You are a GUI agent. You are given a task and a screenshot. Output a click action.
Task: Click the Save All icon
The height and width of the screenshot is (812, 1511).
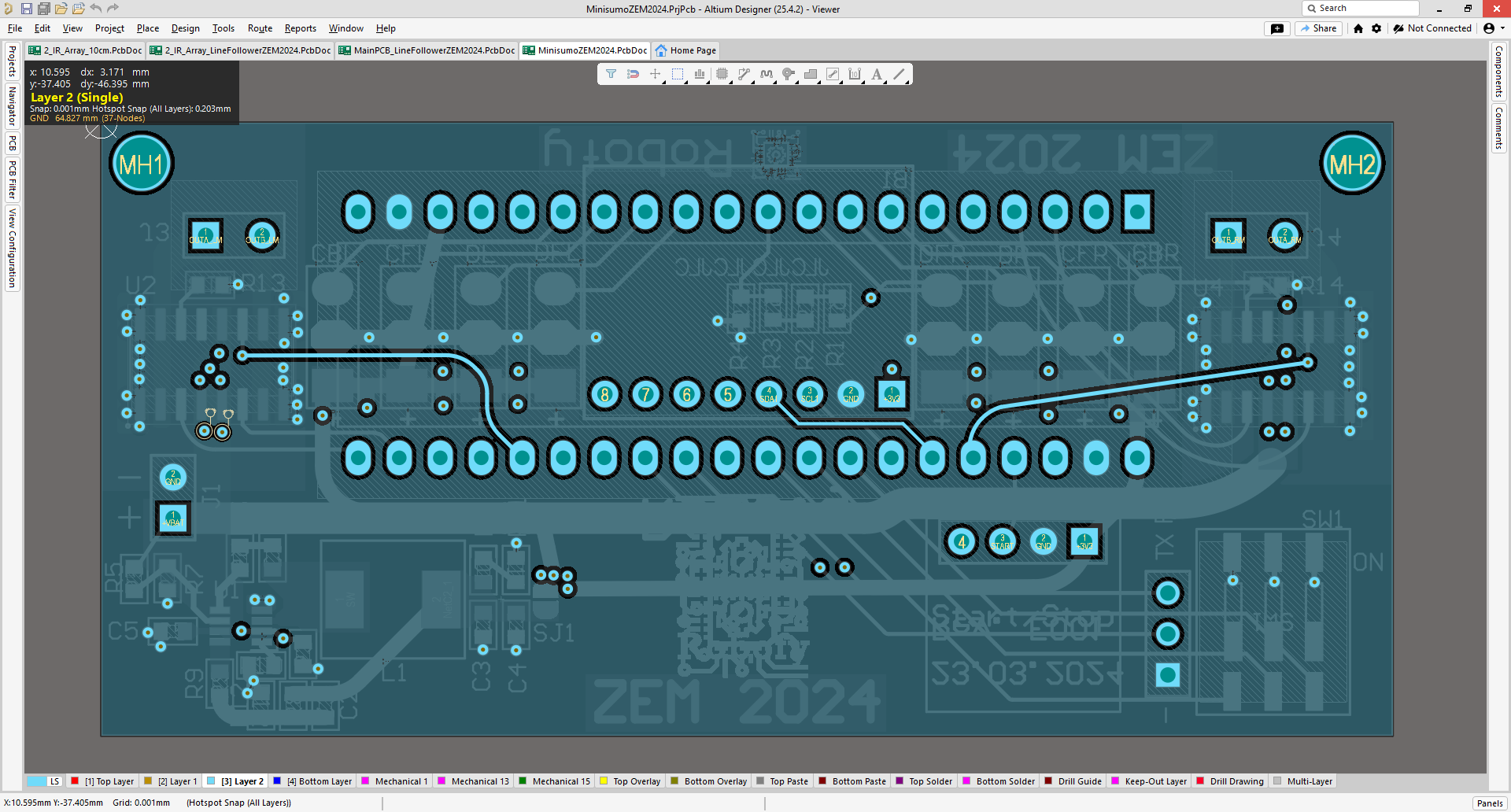(x=43, y=9)
